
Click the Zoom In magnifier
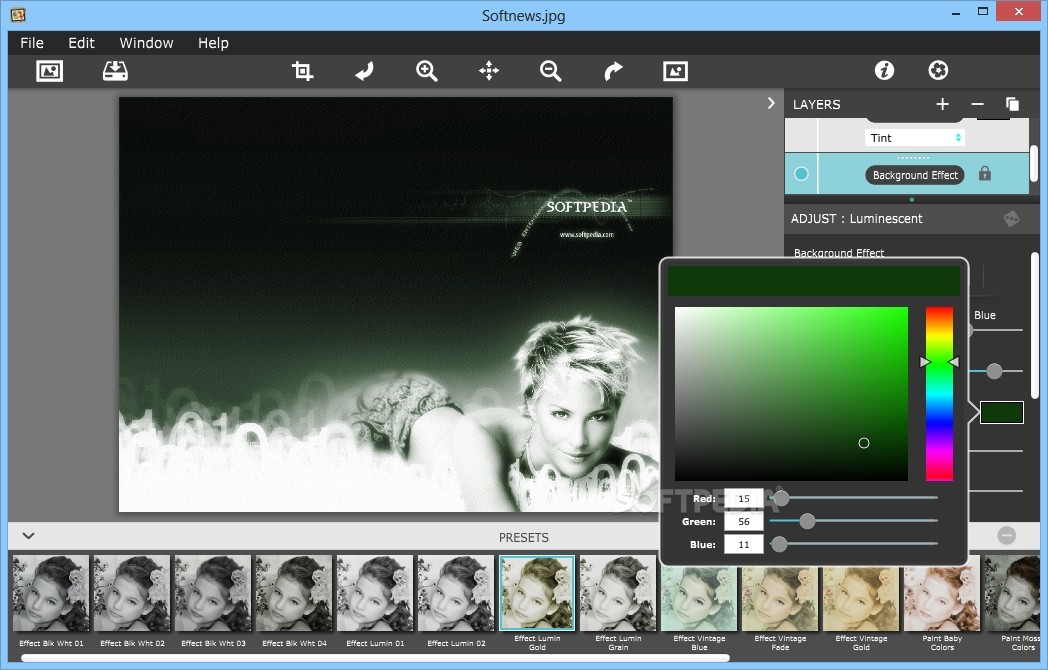coord(426,71)
